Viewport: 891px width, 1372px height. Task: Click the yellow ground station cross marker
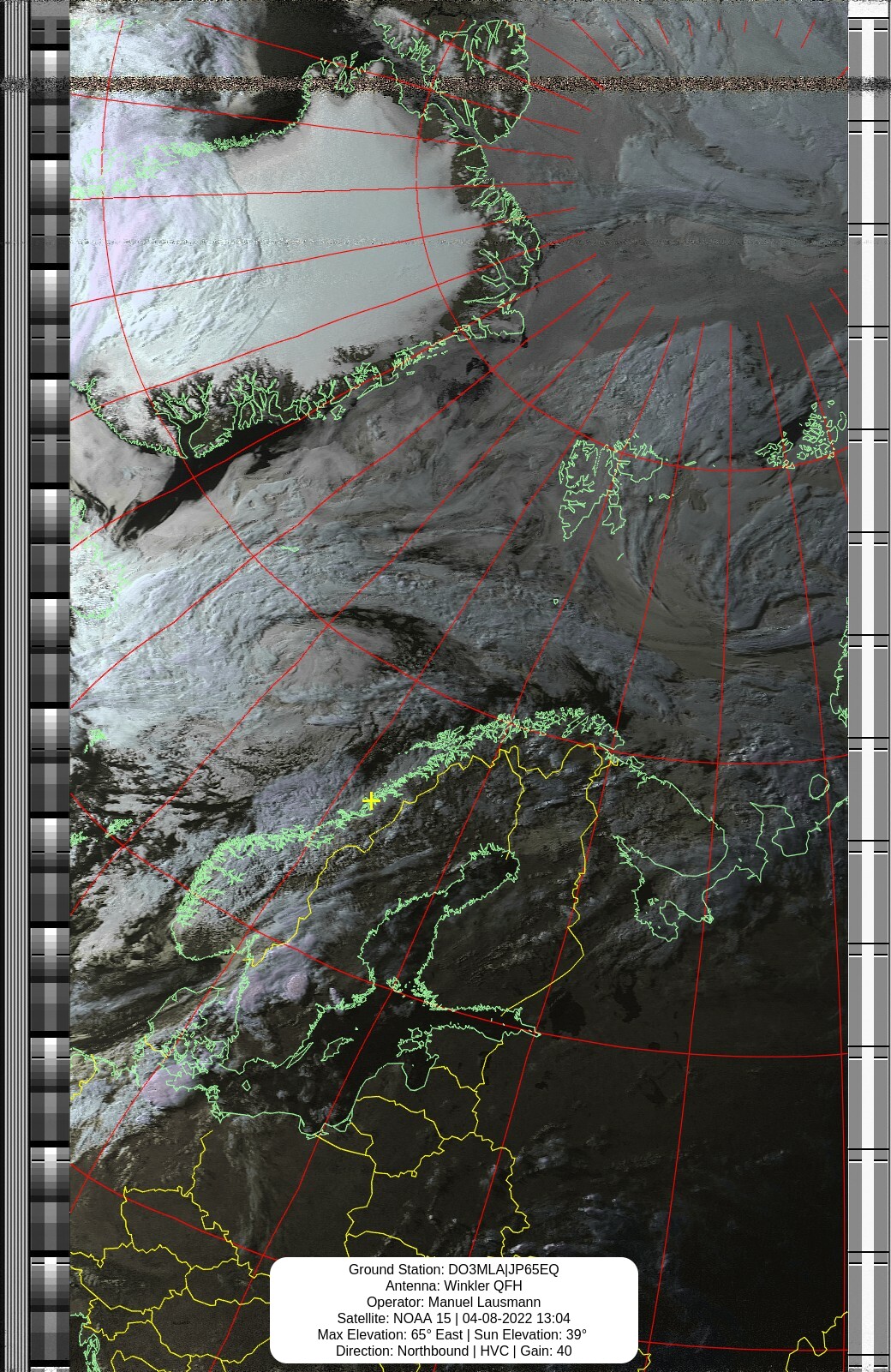tap(371, 800)
